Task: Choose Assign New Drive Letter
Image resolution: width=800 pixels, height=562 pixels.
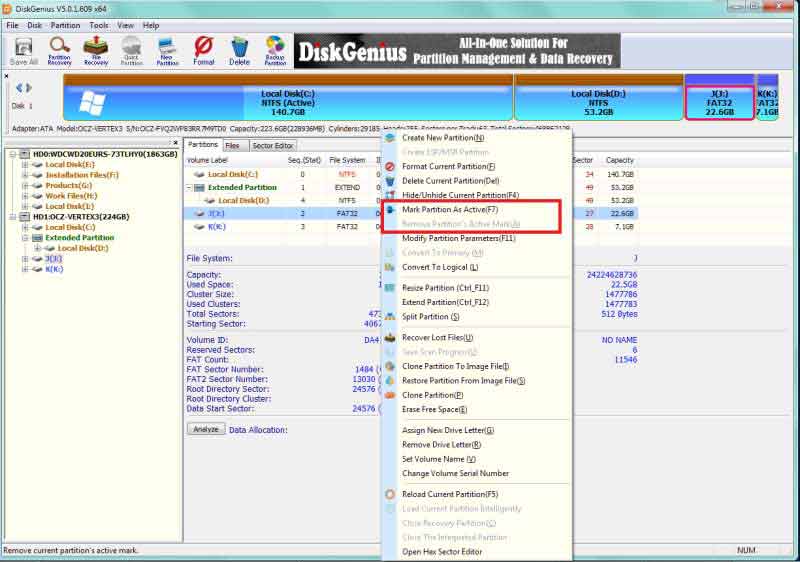Action: pos(448,430)
